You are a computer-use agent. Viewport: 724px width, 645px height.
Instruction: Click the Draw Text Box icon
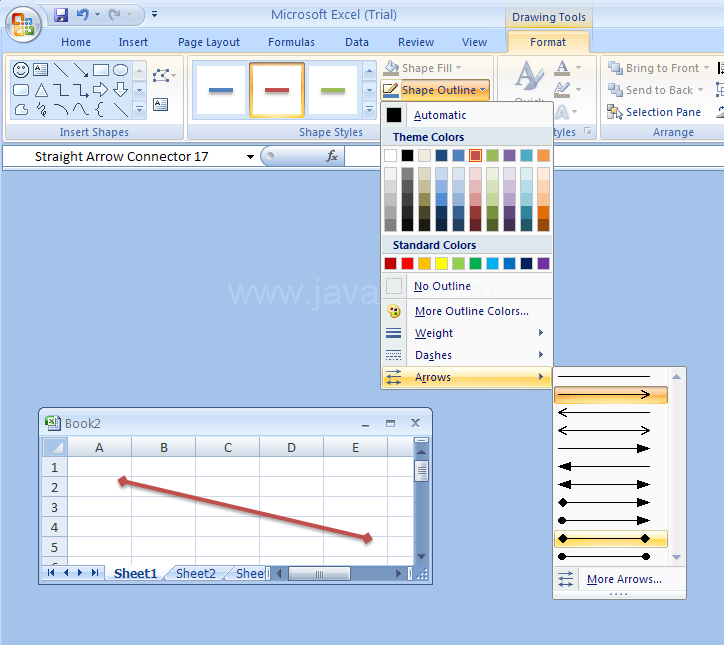(160, 104)
